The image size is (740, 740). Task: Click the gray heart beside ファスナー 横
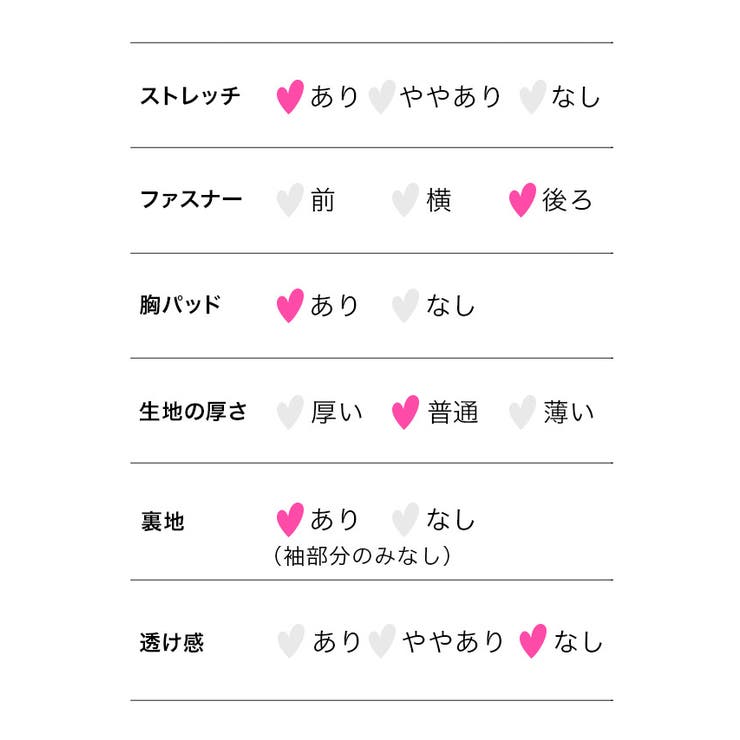[404, 201]
